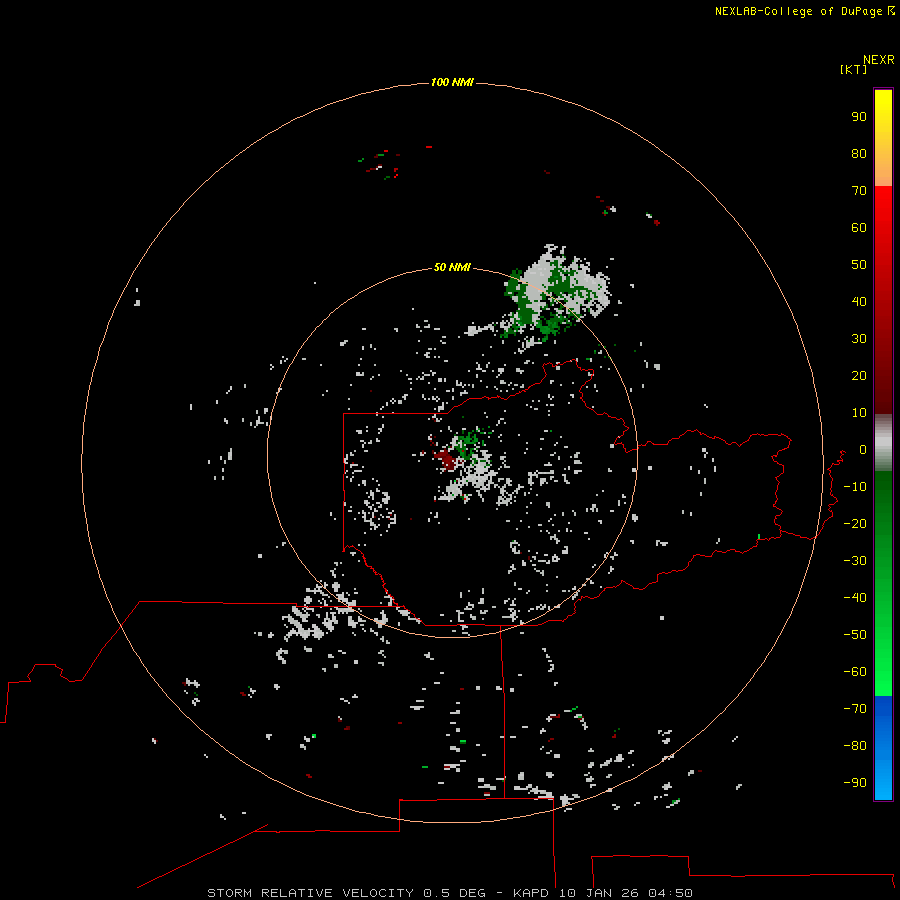Click the 50 value on velocity scale
Image resolution: width=900 pixels, height=900 pixels.
(x=859, y=265)
